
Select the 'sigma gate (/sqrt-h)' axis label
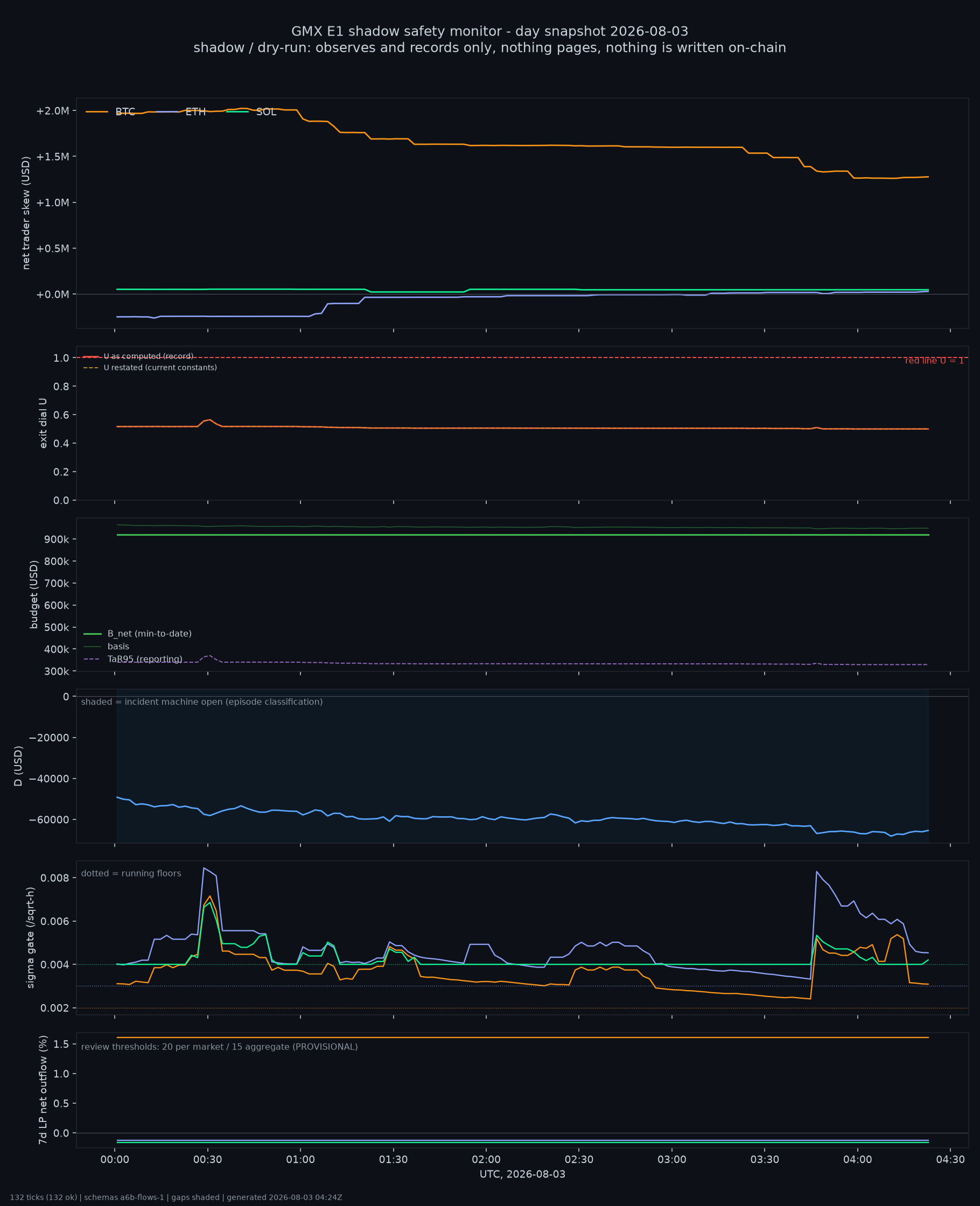click(x=31, y=938)
